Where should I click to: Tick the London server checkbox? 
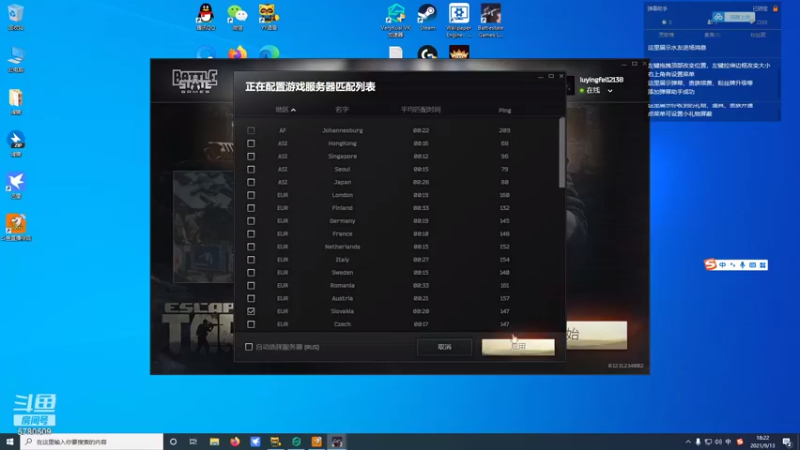[x=251, y=195]
